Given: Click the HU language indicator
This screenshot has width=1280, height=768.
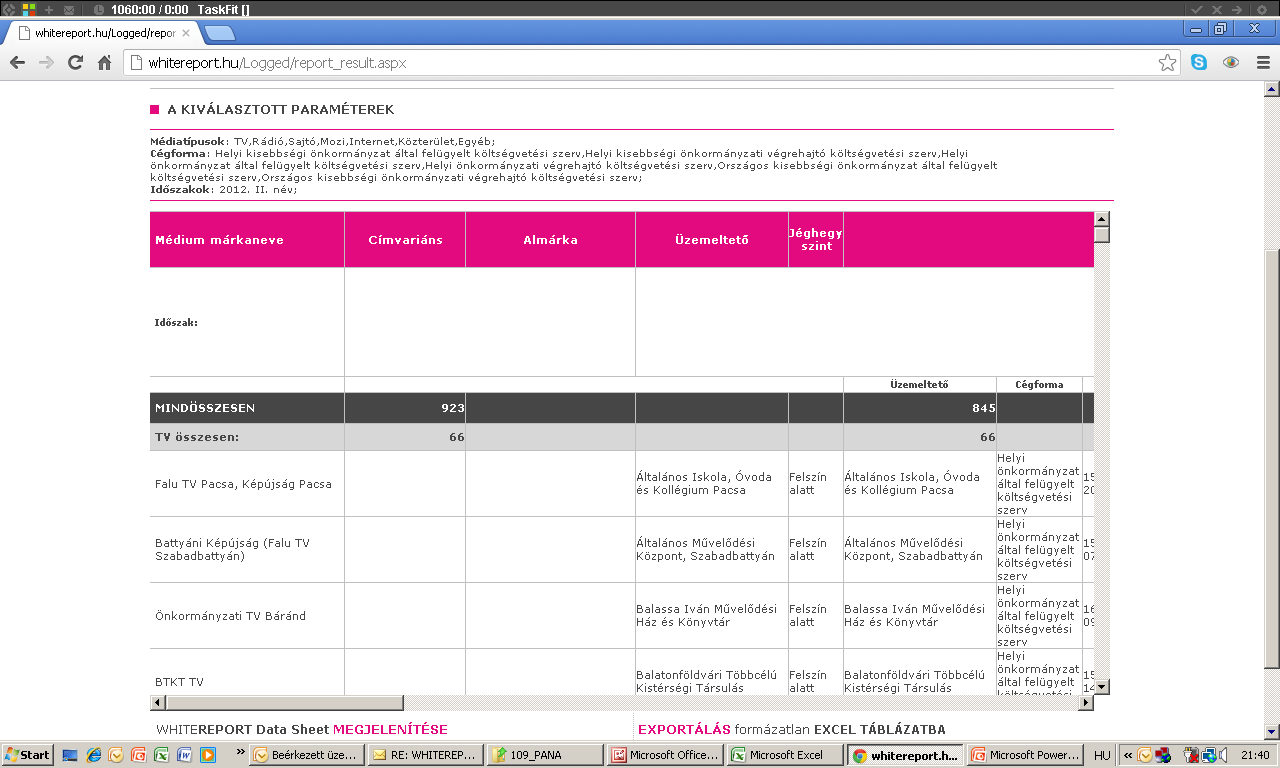Looking at the screenshot, I should coord(1102,756).
